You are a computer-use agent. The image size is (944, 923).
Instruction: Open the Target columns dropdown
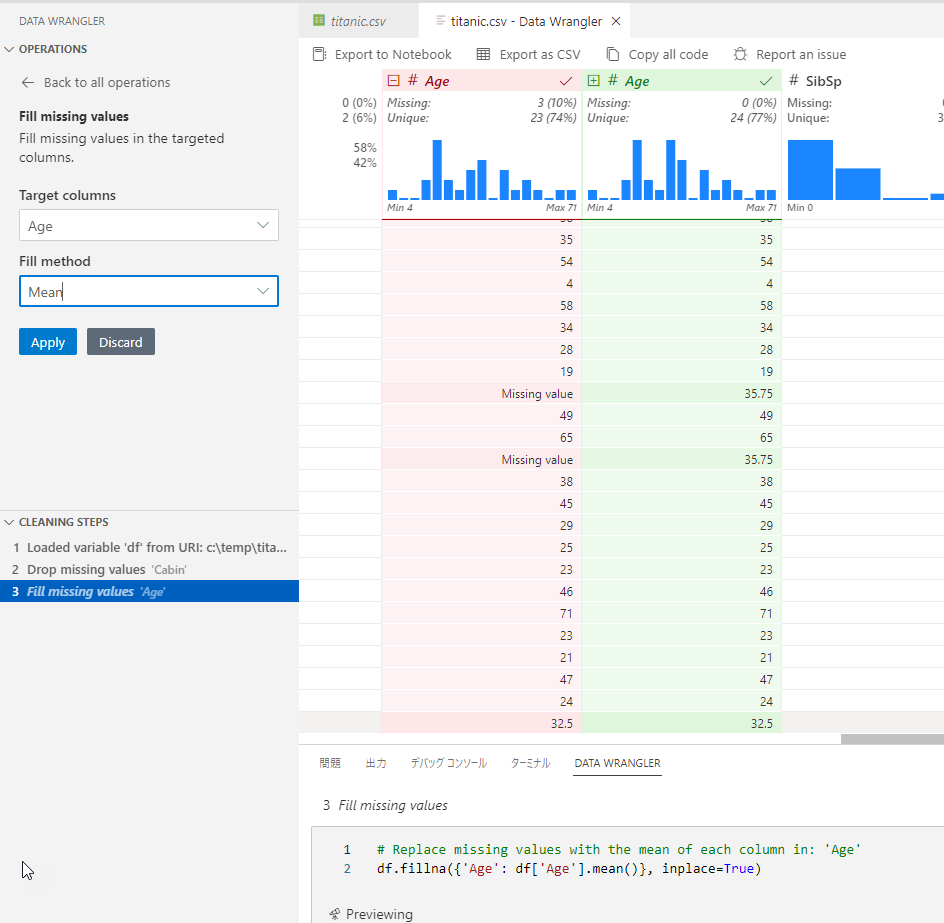[262, 225]
